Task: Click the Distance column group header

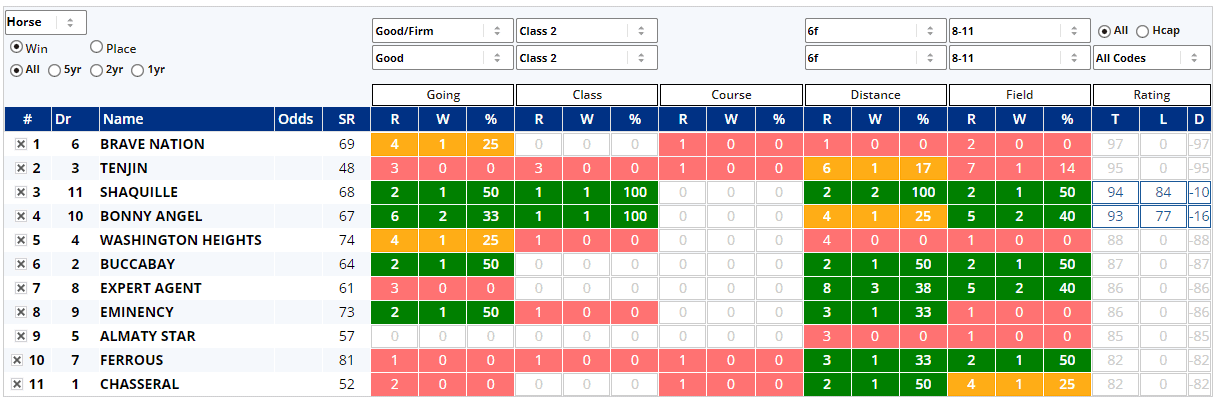Action: coord(875,95)
